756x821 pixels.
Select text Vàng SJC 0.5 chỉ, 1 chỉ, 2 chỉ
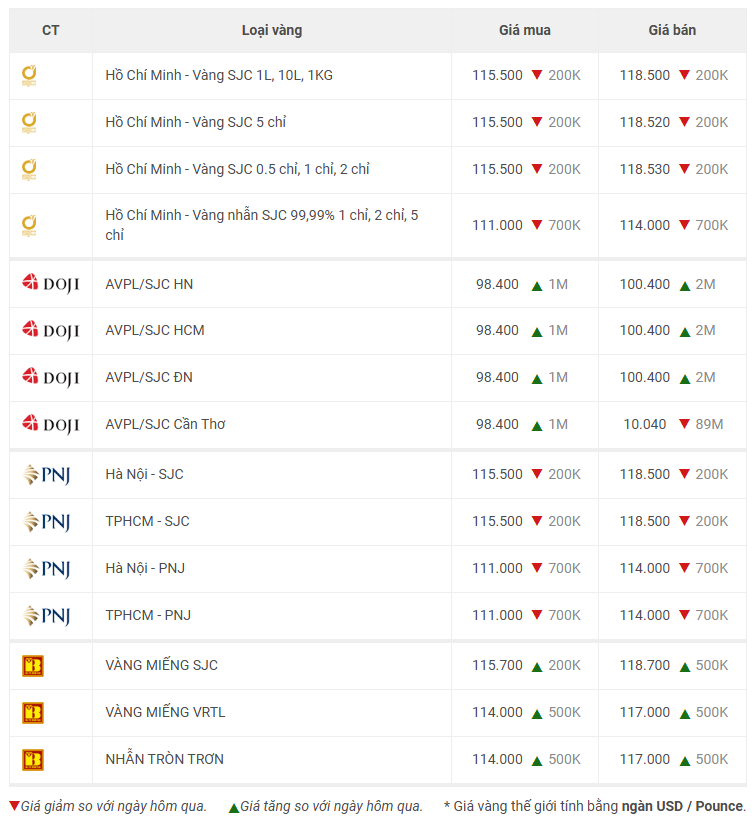pos(281,170)
